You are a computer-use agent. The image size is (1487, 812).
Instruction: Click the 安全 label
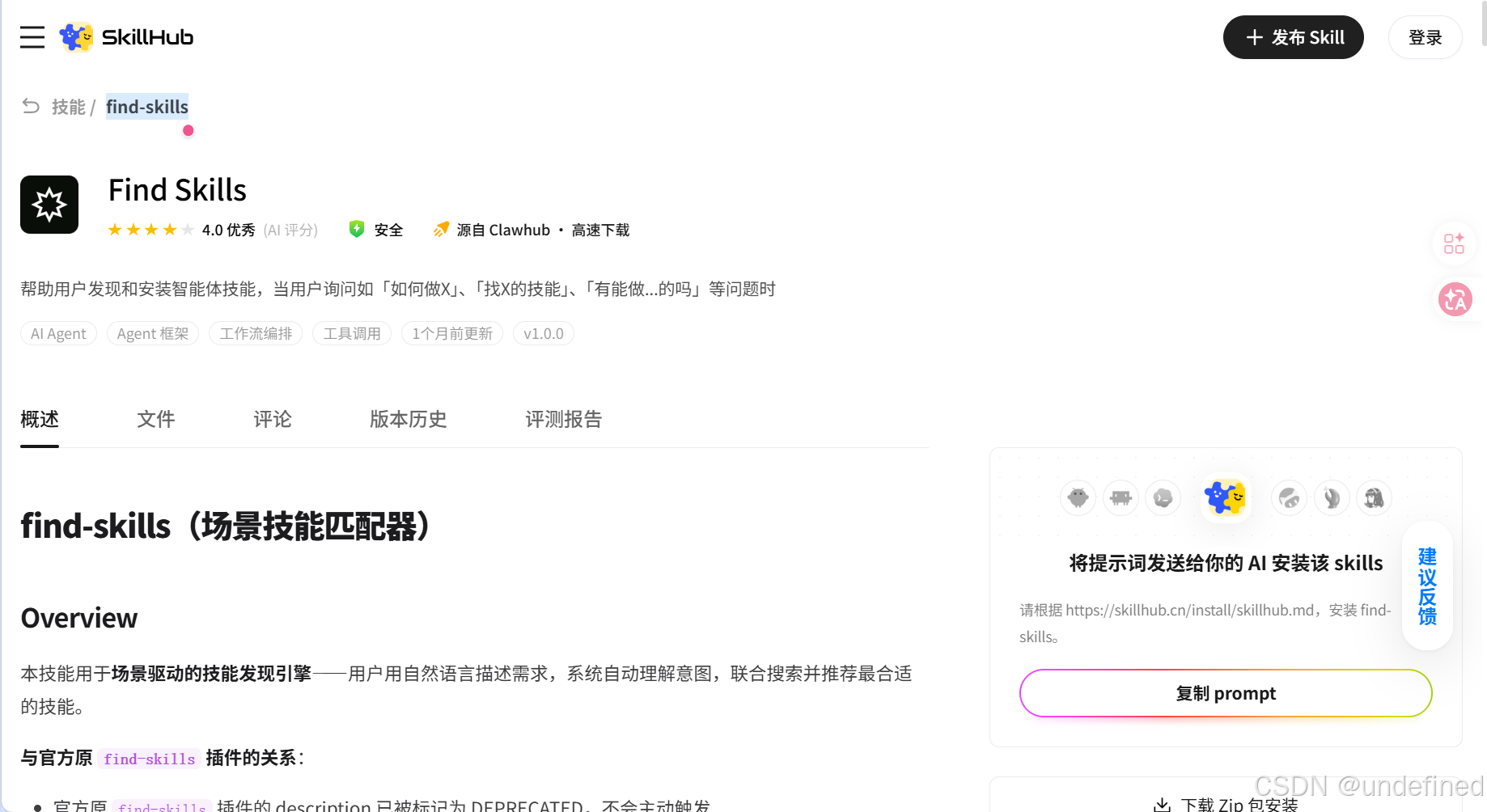[388, 230]
